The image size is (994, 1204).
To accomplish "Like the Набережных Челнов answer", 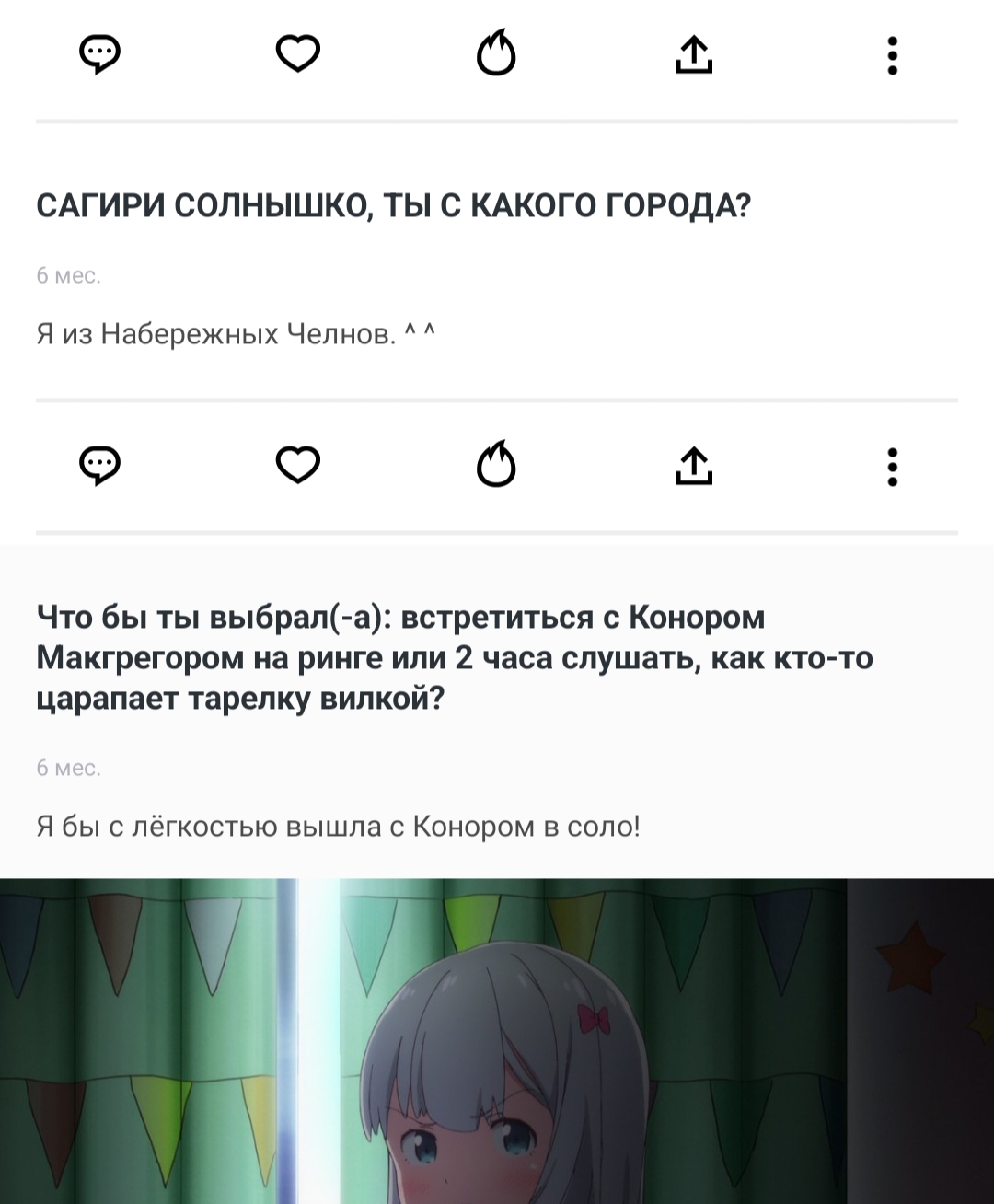I will point(298,465).
